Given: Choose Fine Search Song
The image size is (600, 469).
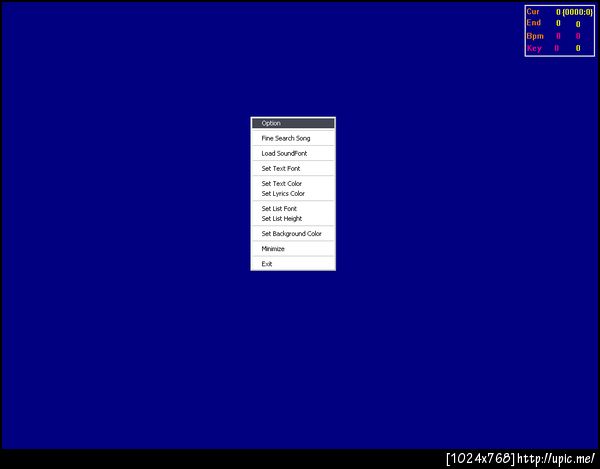Looking at the screenshot, I should pyautogui.click(x=293, y=138).
